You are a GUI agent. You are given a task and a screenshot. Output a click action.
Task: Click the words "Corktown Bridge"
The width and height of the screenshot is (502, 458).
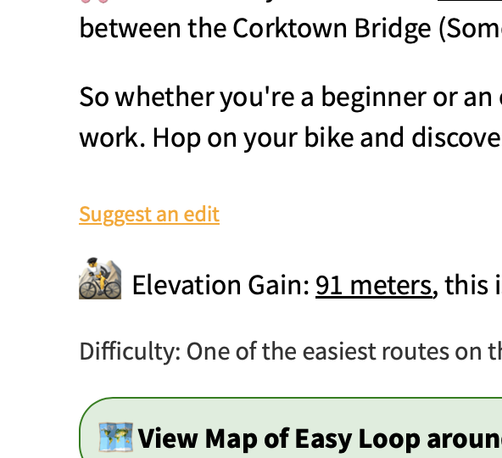(332, 28)
